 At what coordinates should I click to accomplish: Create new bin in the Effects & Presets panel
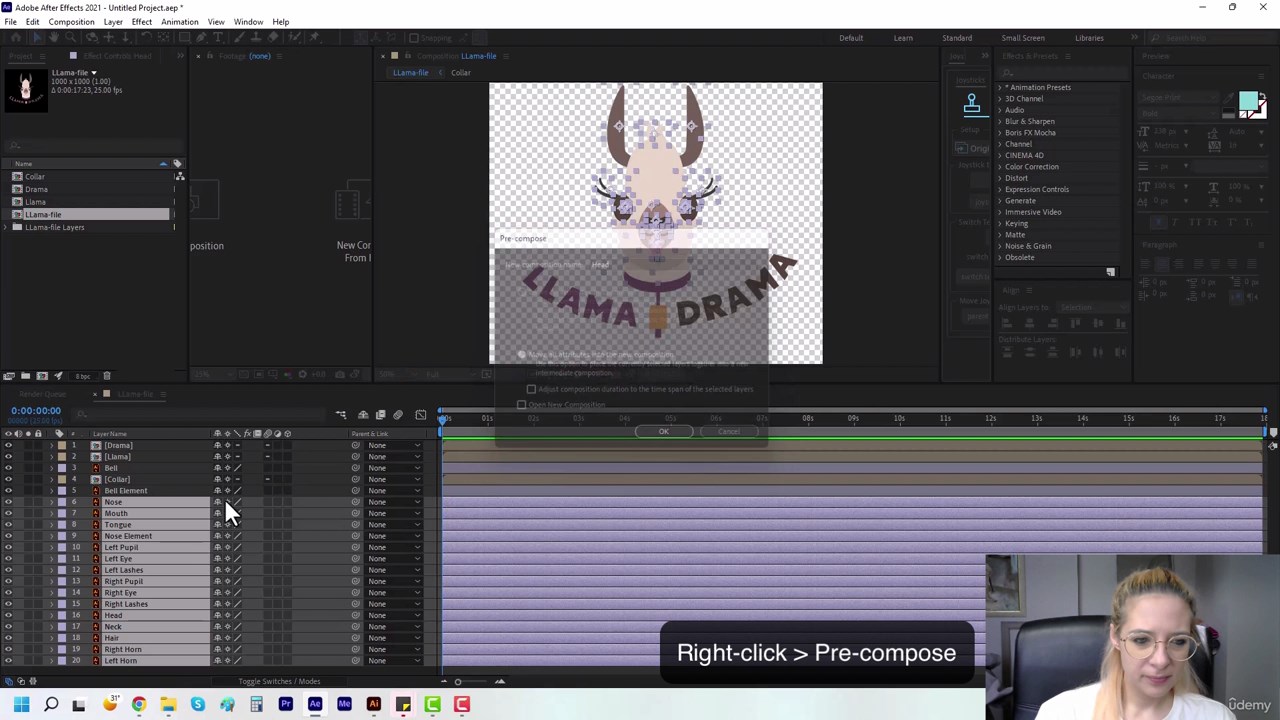point(1110,272)
